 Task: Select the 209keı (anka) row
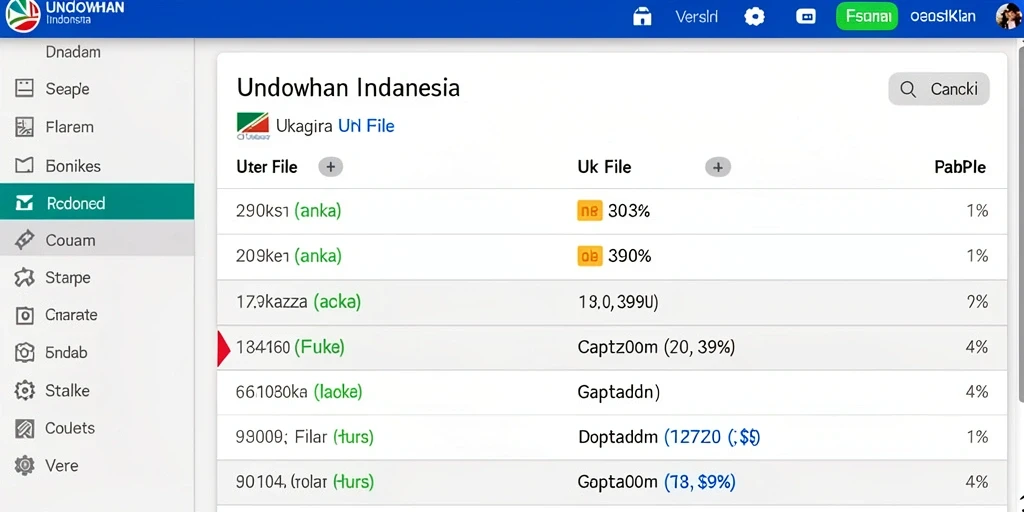point(612,257)
